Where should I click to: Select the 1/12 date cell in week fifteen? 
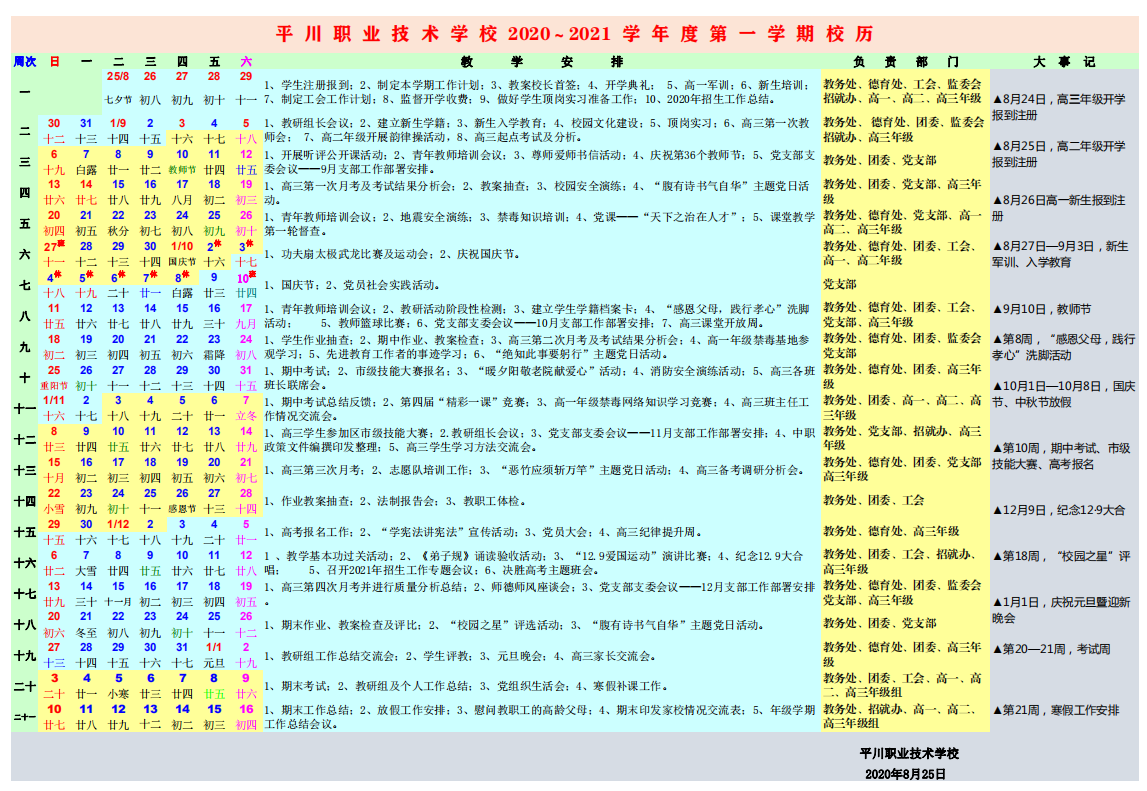tap(118, 524)
